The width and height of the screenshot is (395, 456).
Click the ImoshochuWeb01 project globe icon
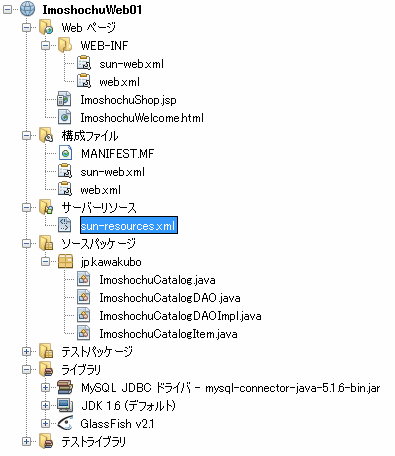[27, 9]
